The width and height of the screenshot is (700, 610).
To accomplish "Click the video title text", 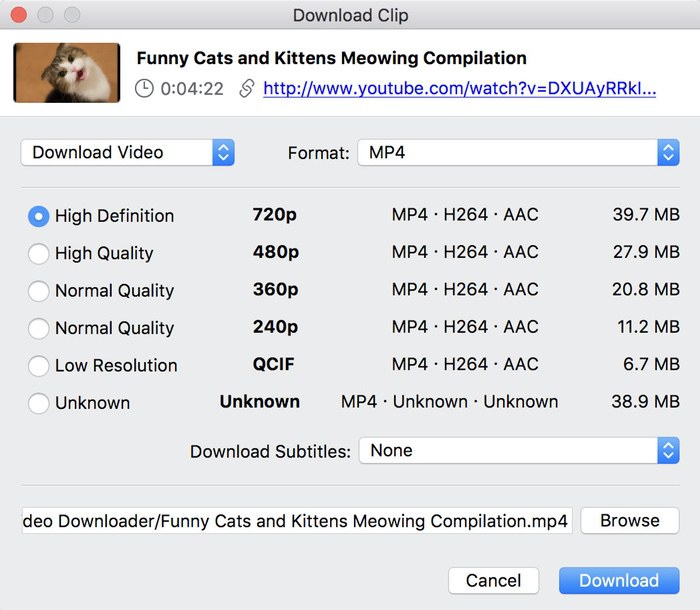I will 331,58.
